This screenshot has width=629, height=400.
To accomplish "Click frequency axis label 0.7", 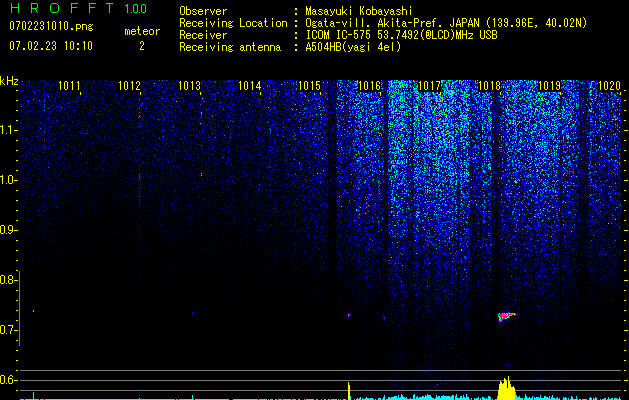I will 7,330.
